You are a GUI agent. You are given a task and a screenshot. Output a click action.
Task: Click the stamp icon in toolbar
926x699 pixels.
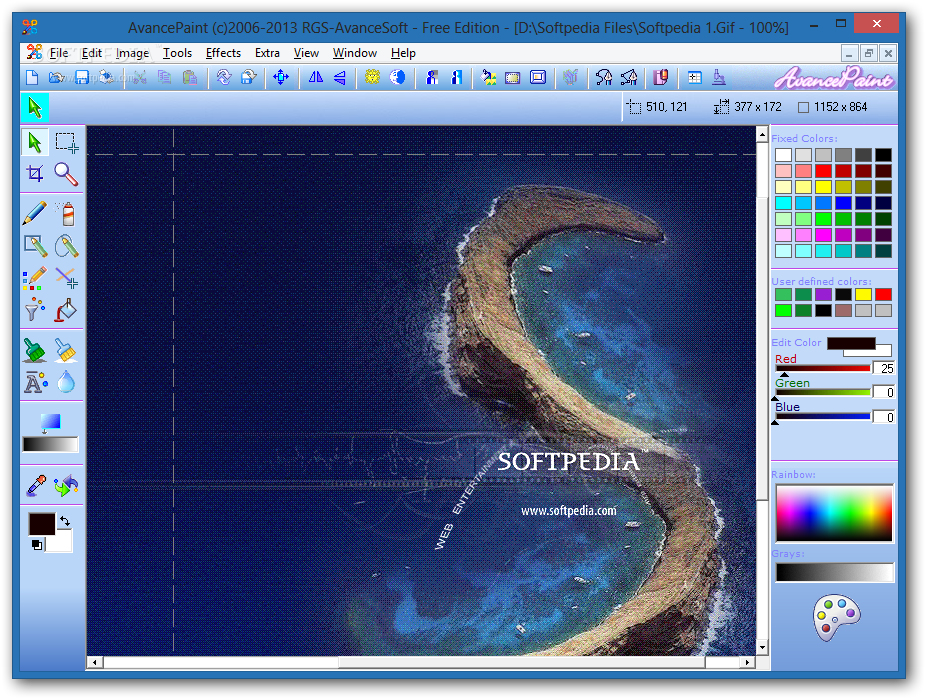[x=719, y=77]
